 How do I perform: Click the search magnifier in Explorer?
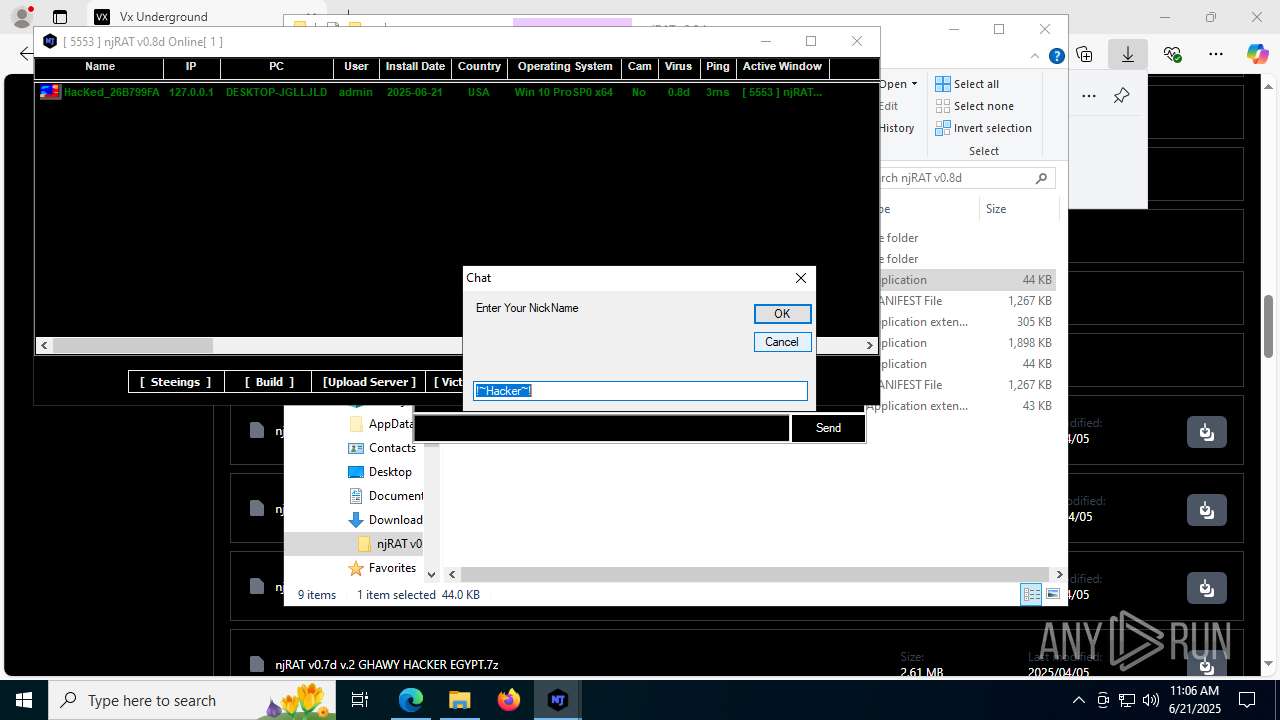click(x=1041, y=178)
